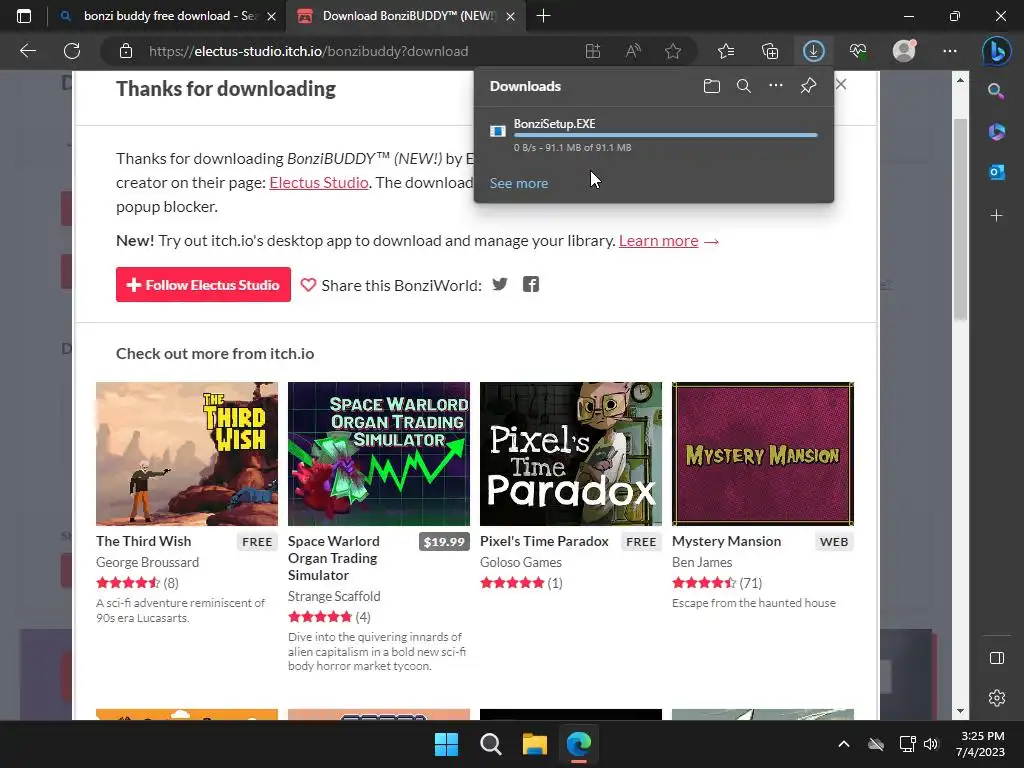The width and height of the screenshot is (1024, 768).
Task: Open Collections icon in toolbar
Action: click(x=770, y=51)
